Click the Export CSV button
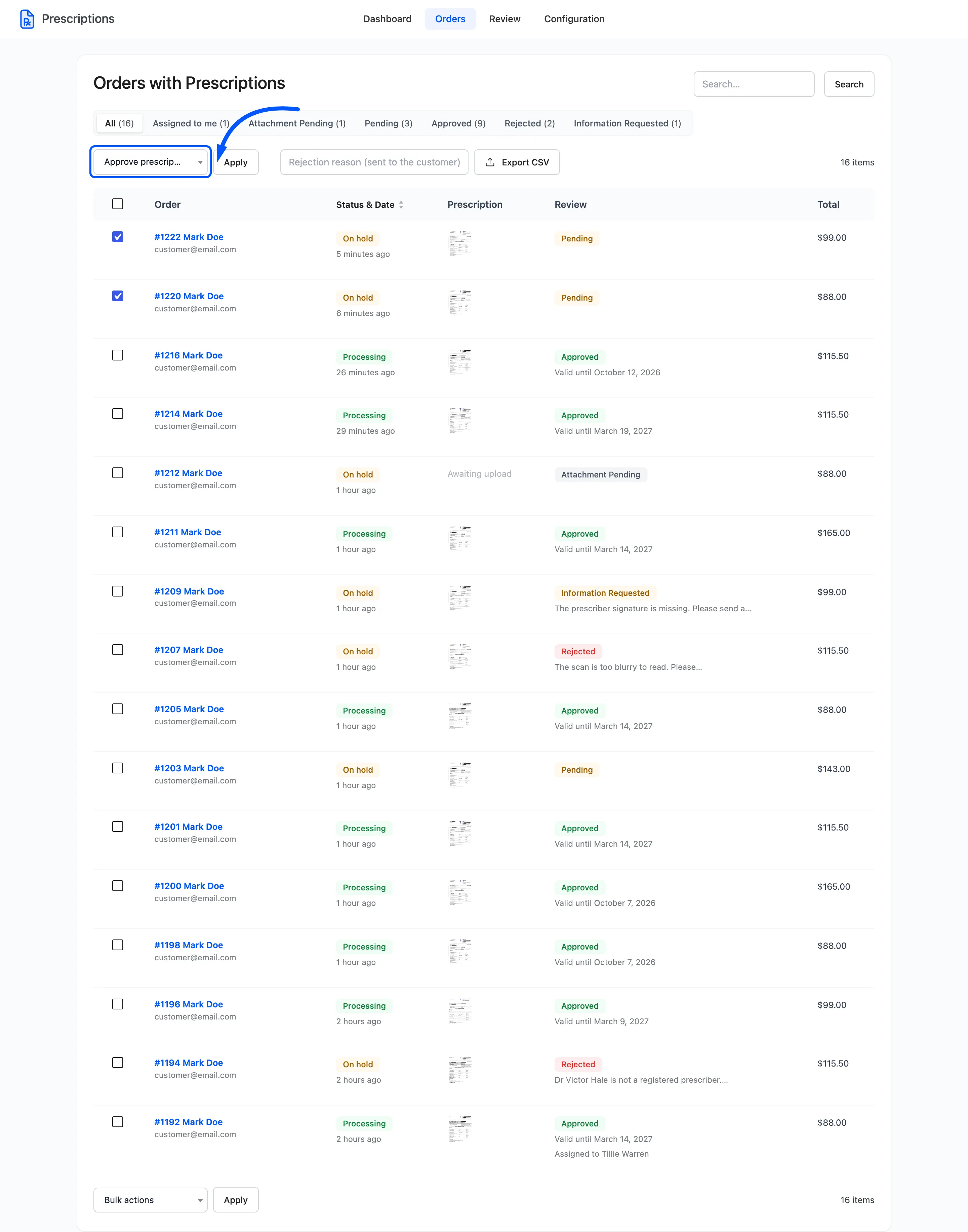The height and width of the screenshot is (1232, 968). click(x=517, y=162)
